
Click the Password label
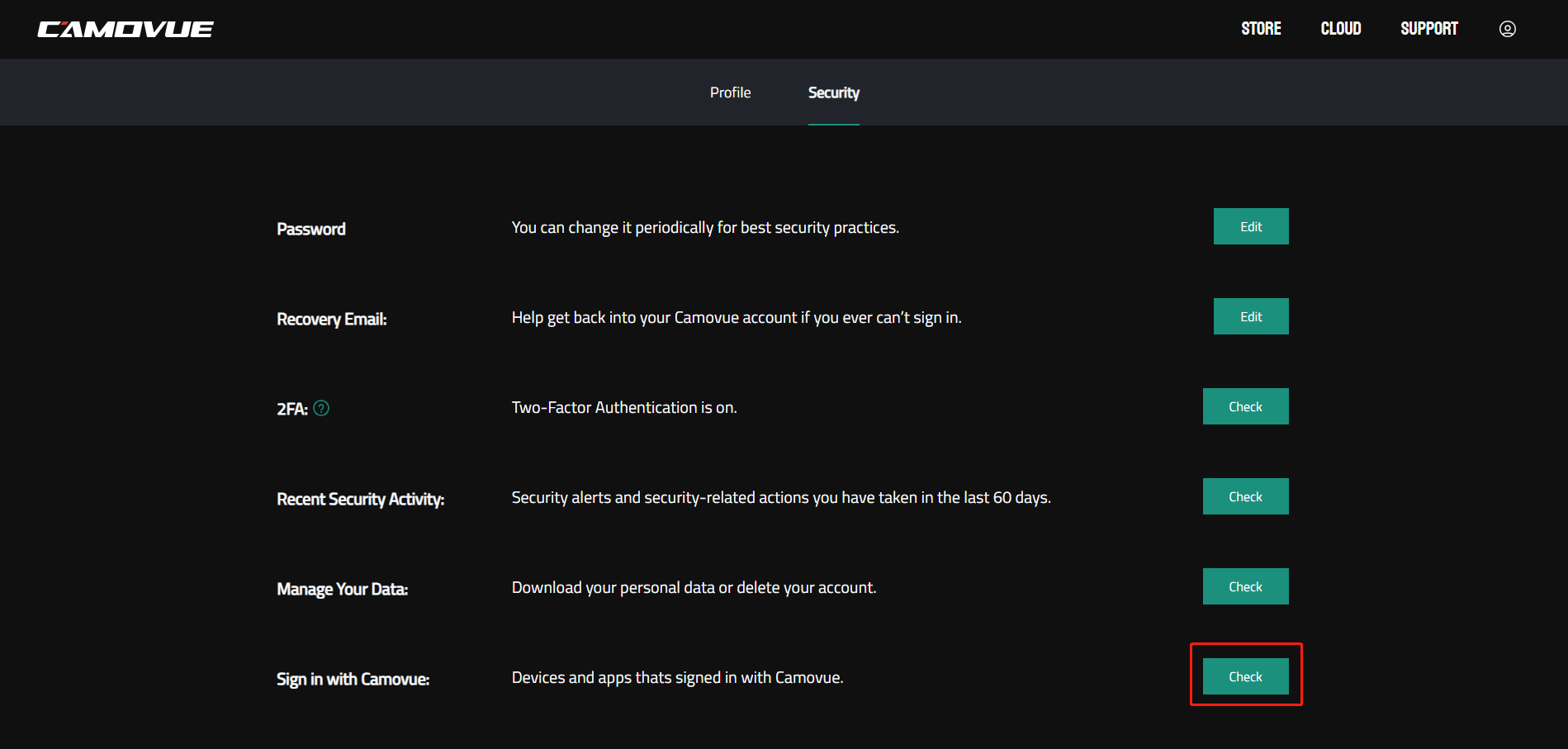(311, 229)
